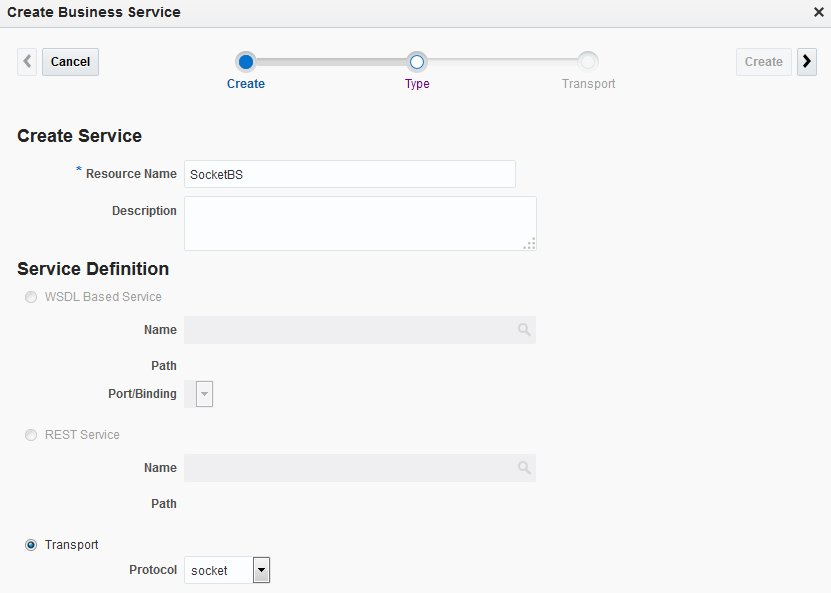This screenshot has height=593, width=831.
Task: Click the back arrow navigation icon
Action: pyautogui.click(x=27, y=62)
